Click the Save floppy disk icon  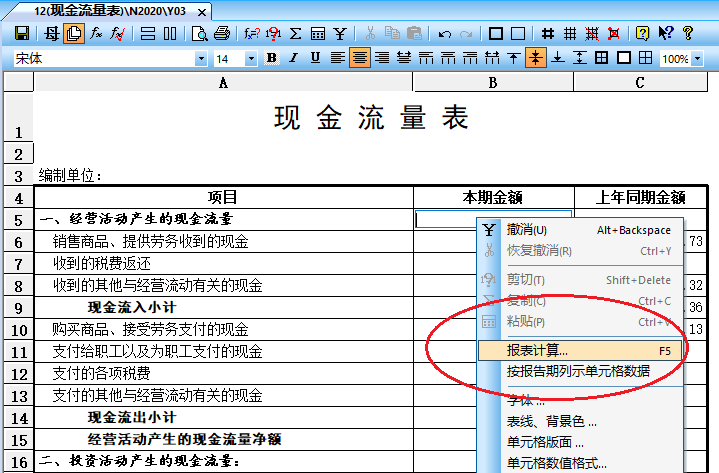tap(22, 33)
